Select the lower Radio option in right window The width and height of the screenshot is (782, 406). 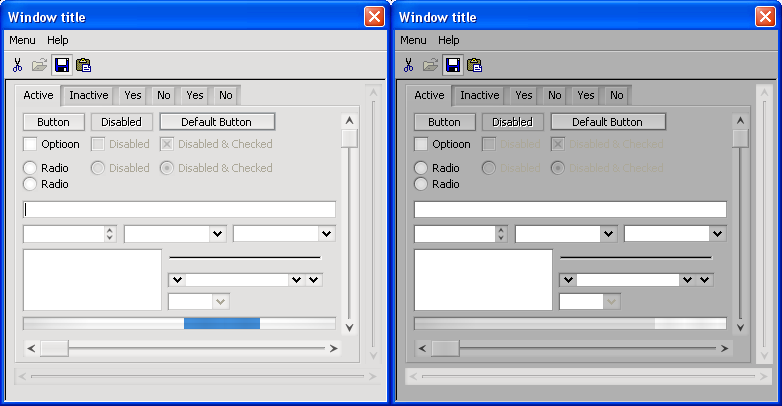(421, 184)
